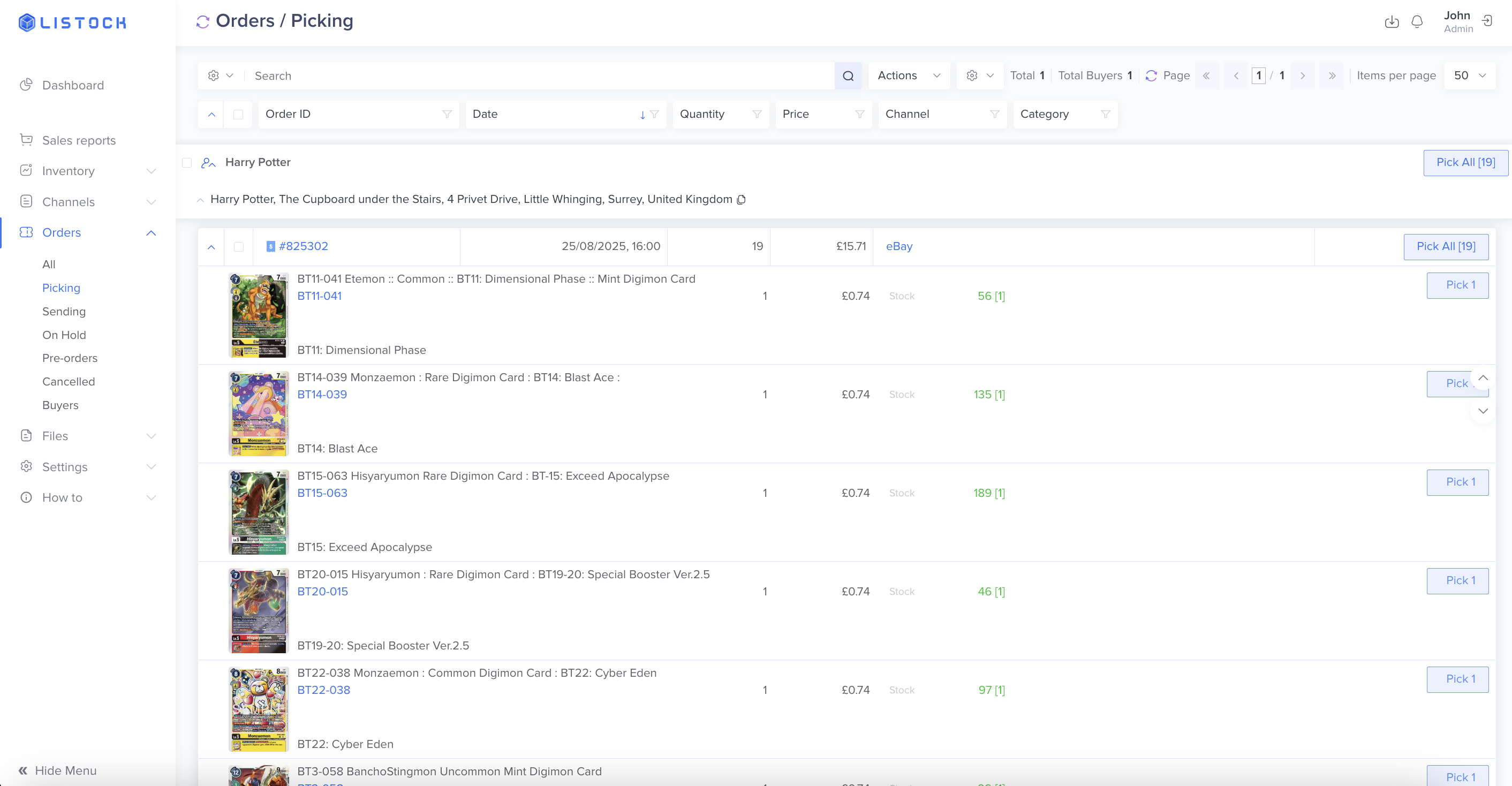
Task: Open the BT14-039 product link
Action: tap(322, 395)
